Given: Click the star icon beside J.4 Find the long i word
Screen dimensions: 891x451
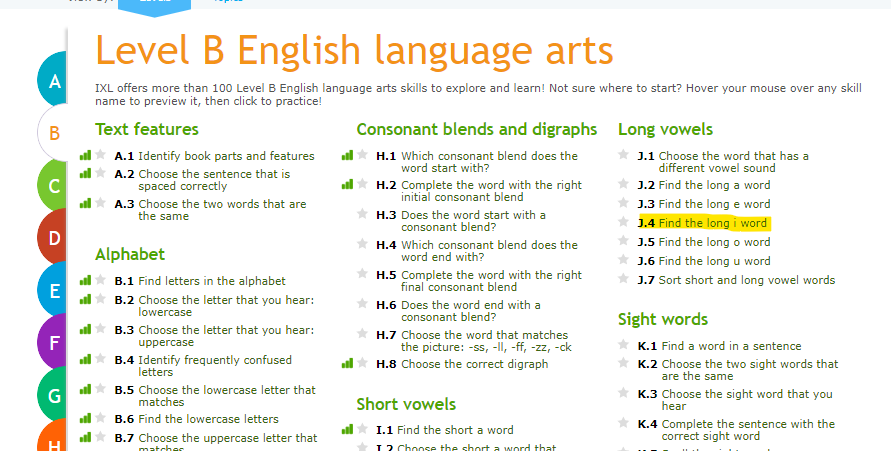Looking at the screenshot, I should tap(624, 223).
